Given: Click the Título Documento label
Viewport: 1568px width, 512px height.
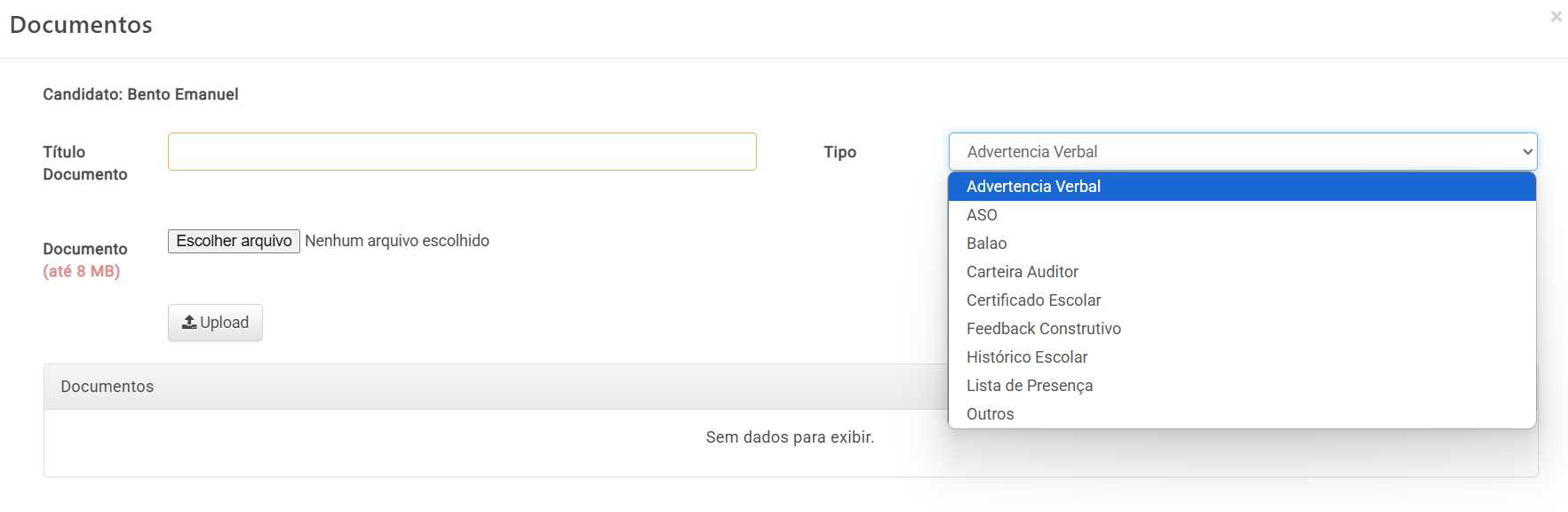Looking at the screenshot, I should 85,164.
